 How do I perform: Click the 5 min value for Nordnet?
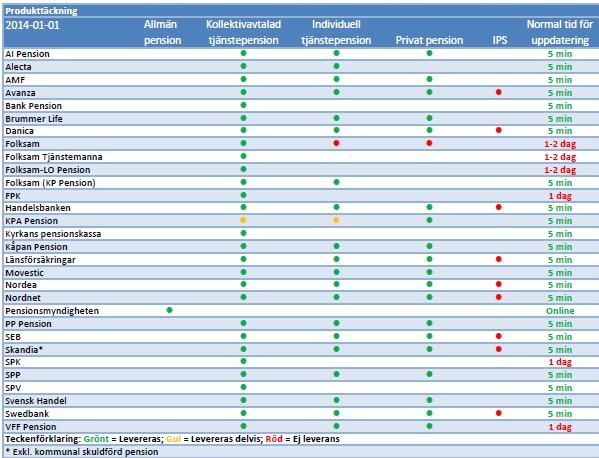click(x=560, y=298)
